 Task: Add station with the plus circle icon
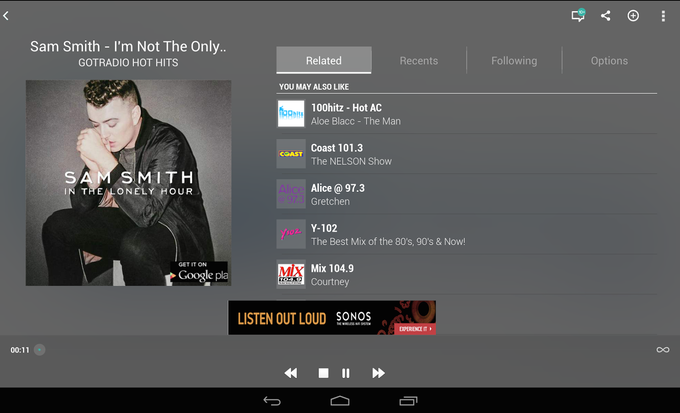(633, 16)
